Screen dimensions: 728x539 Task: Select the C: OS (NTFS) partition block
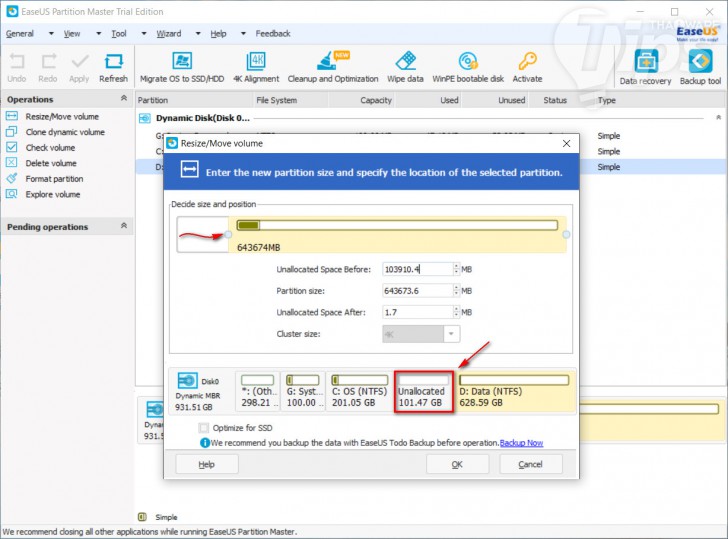(359, 391)
